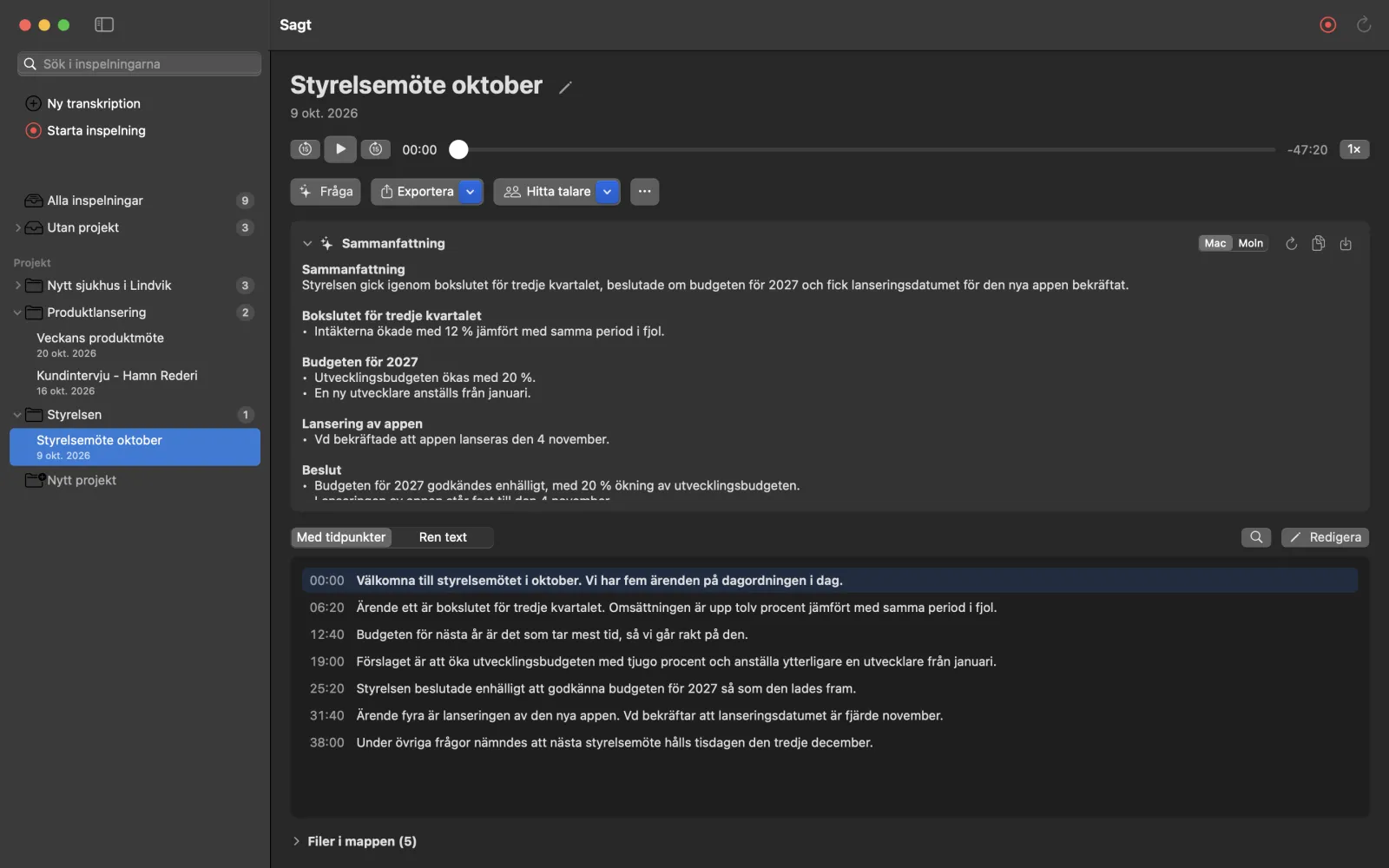1389x868 pixels.
Task: Click Redigera to edit transcript
Action: click(1325, 537)
